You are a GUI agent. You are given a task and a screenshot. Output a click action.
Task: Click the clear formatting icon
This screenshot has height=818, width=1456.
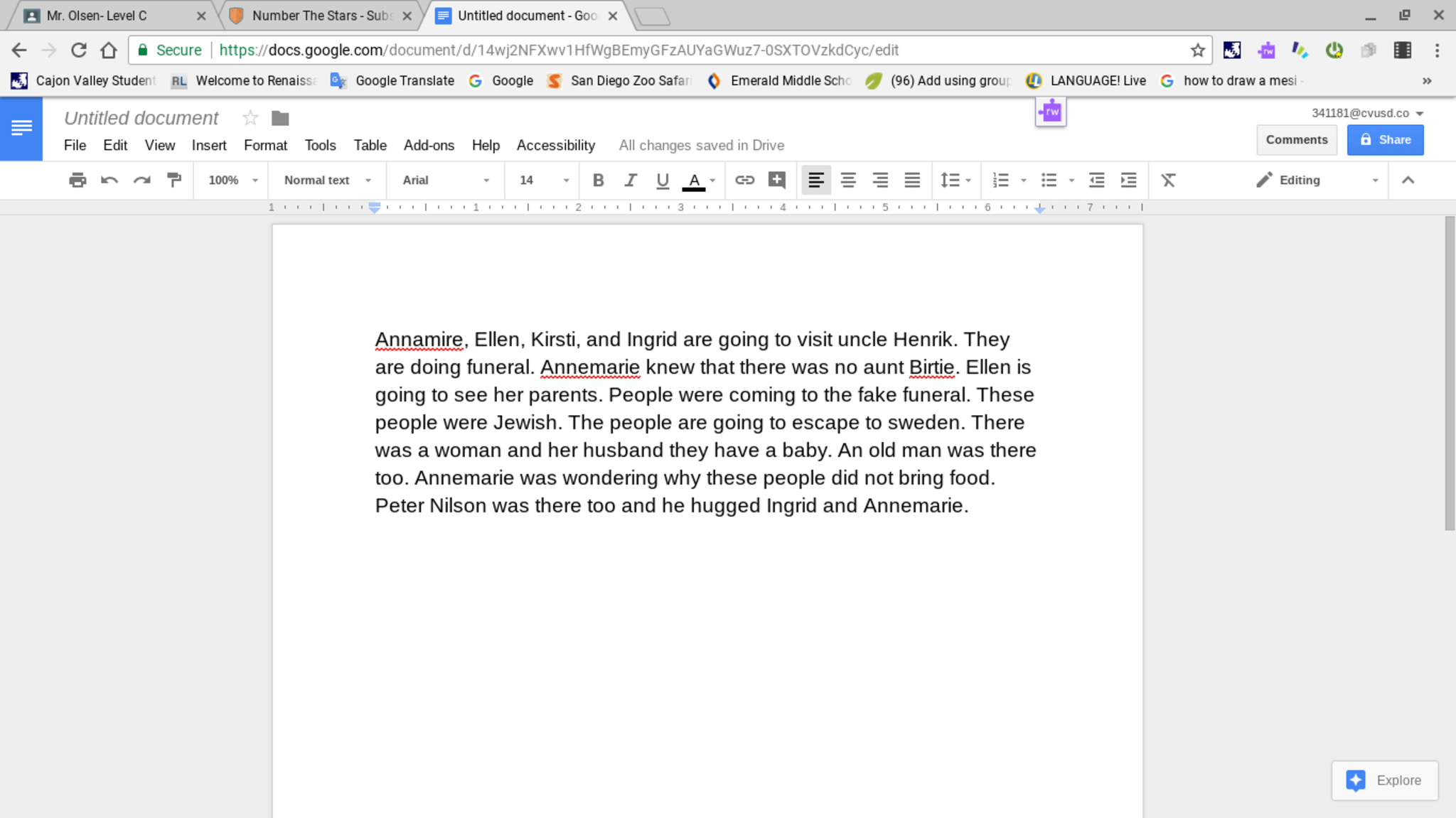point(1168,181)
